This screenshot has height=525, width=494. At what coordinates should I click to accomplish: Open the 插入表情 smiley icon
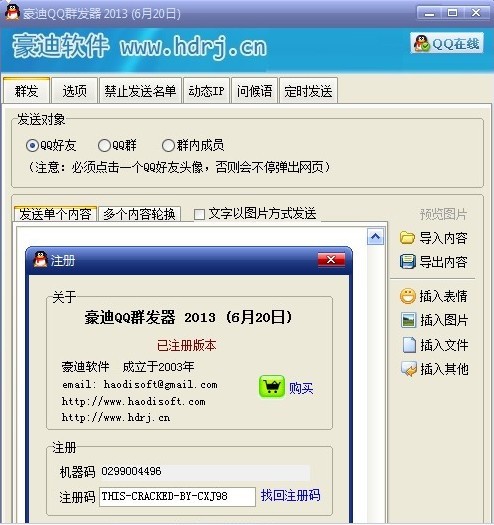click(408, 296)
